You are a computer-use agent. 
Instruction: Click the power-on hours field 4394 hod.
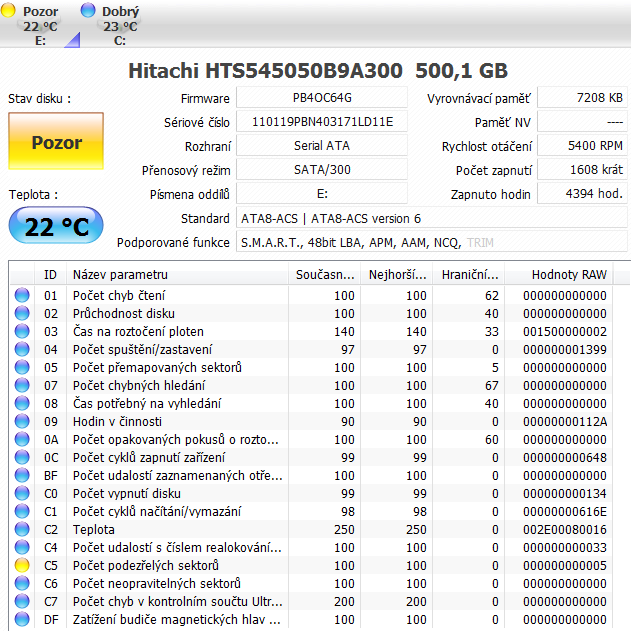[583, 194]
